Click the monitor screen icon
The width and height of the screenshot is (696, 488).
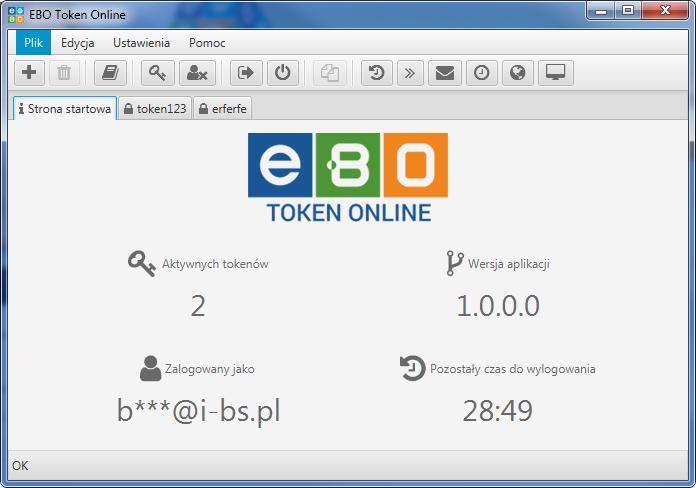coord(556,72)
